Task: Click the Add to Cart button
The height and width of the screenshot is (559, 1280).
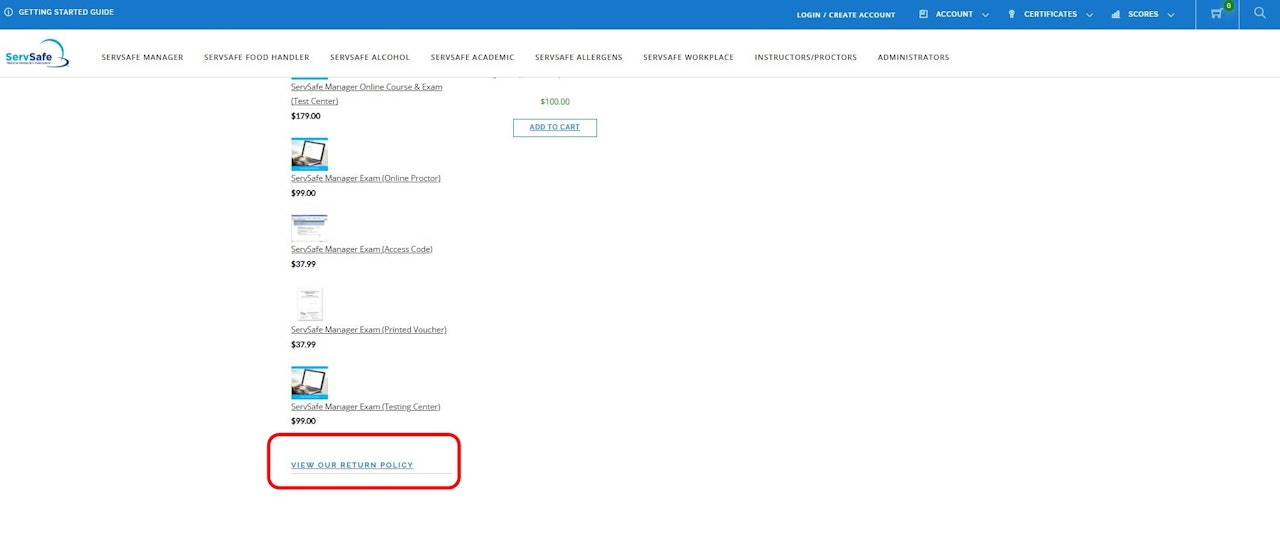Action: coord(555,127)
